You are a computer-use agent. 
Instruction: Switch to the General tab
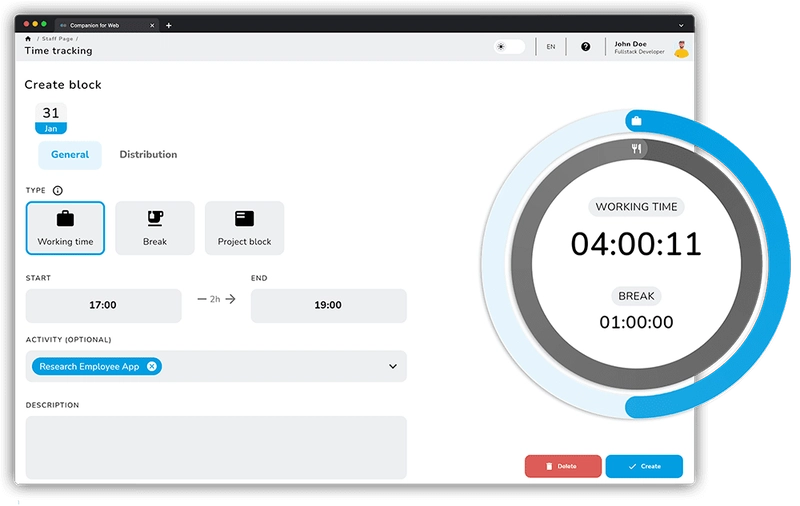tap(70, 155)
